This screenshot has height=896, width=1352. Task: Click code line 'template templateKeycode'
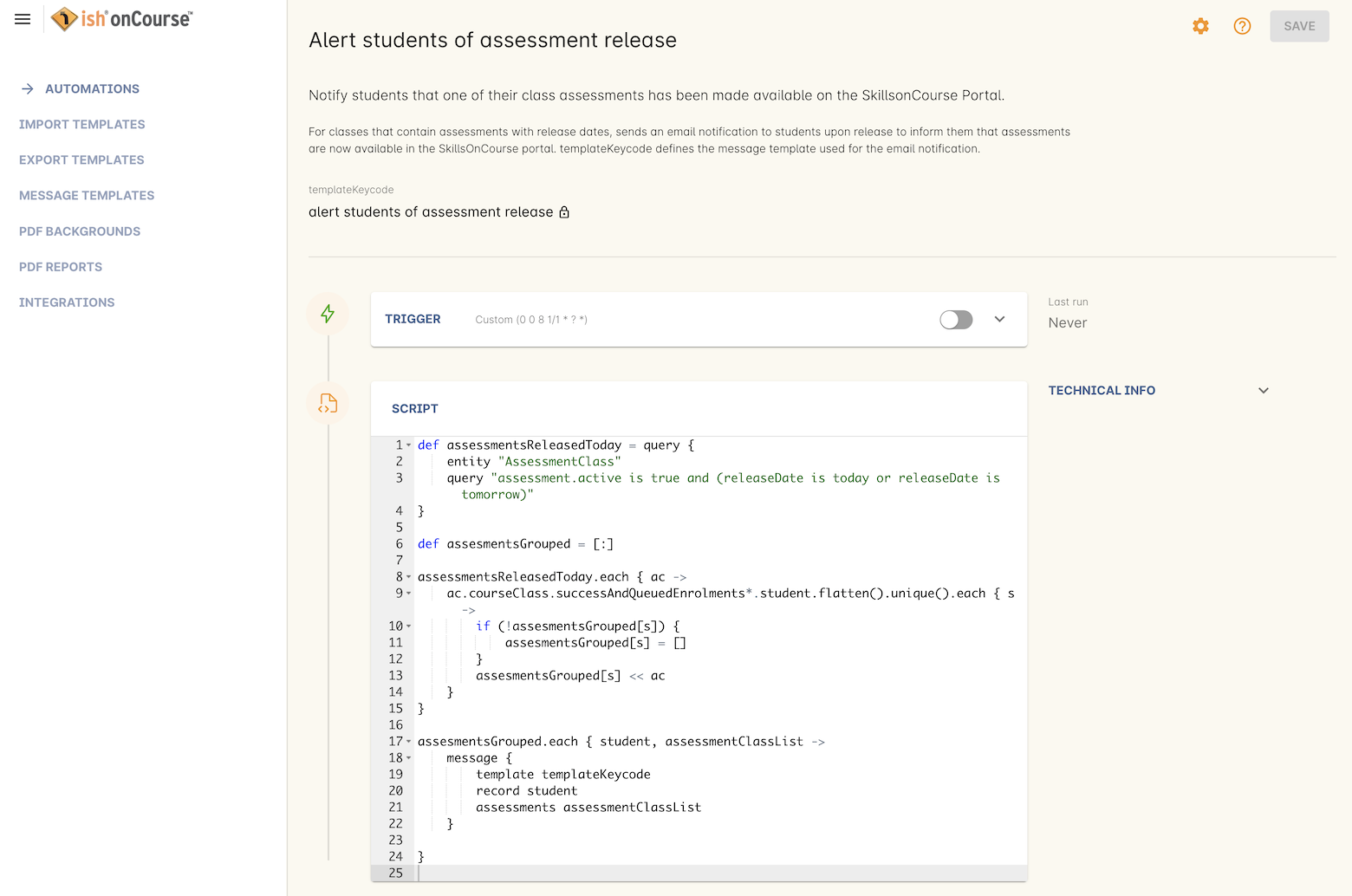(563, 775)
